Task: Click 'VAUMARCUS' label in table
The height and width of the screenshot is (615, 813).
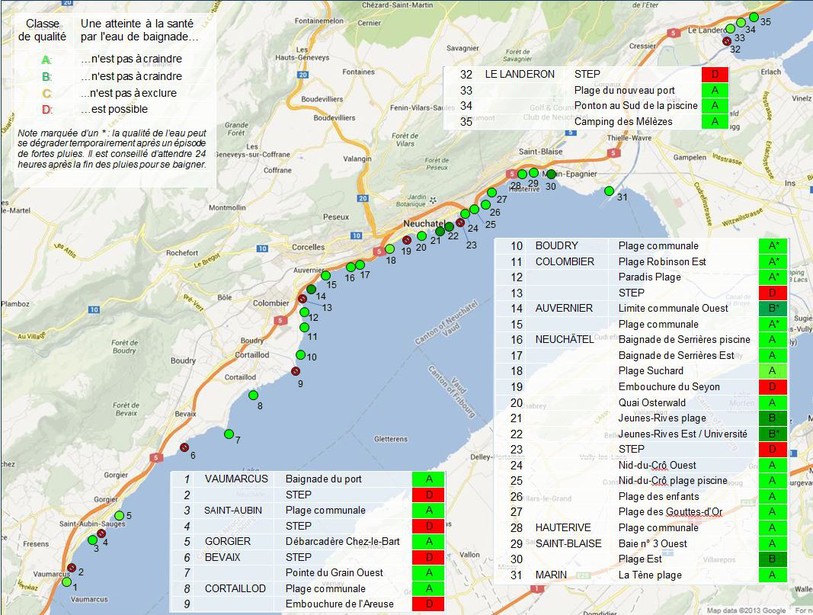Action: click(236, 479)
